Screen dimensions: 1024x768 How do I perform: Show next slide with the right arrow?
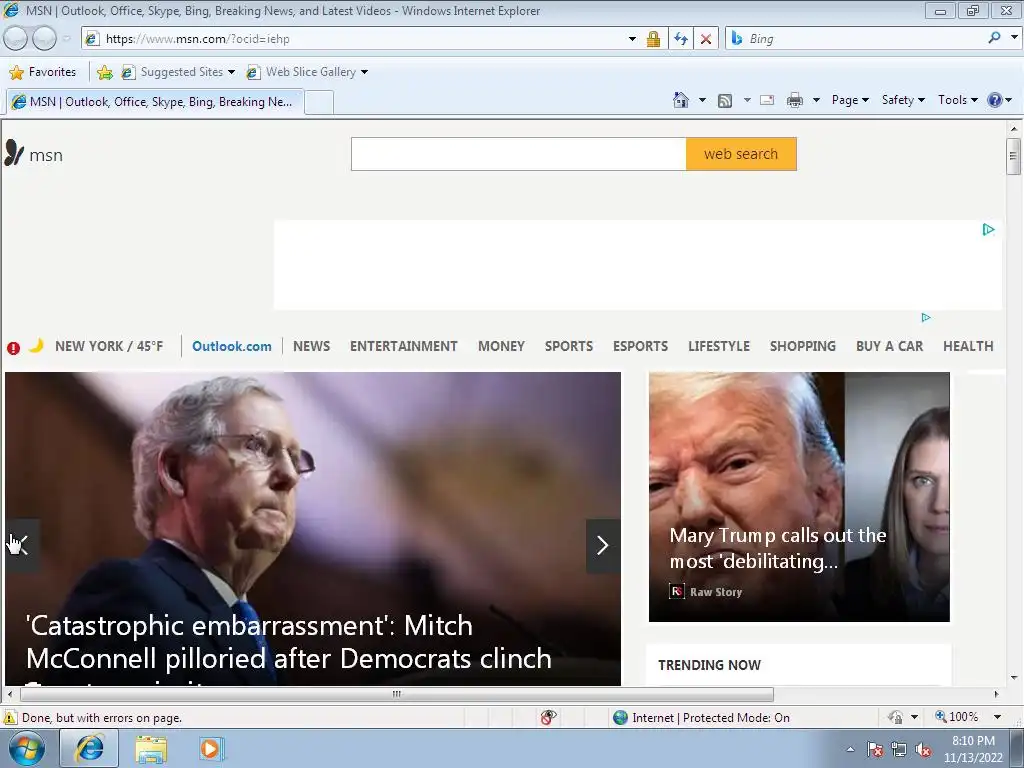tap(603, 545)
